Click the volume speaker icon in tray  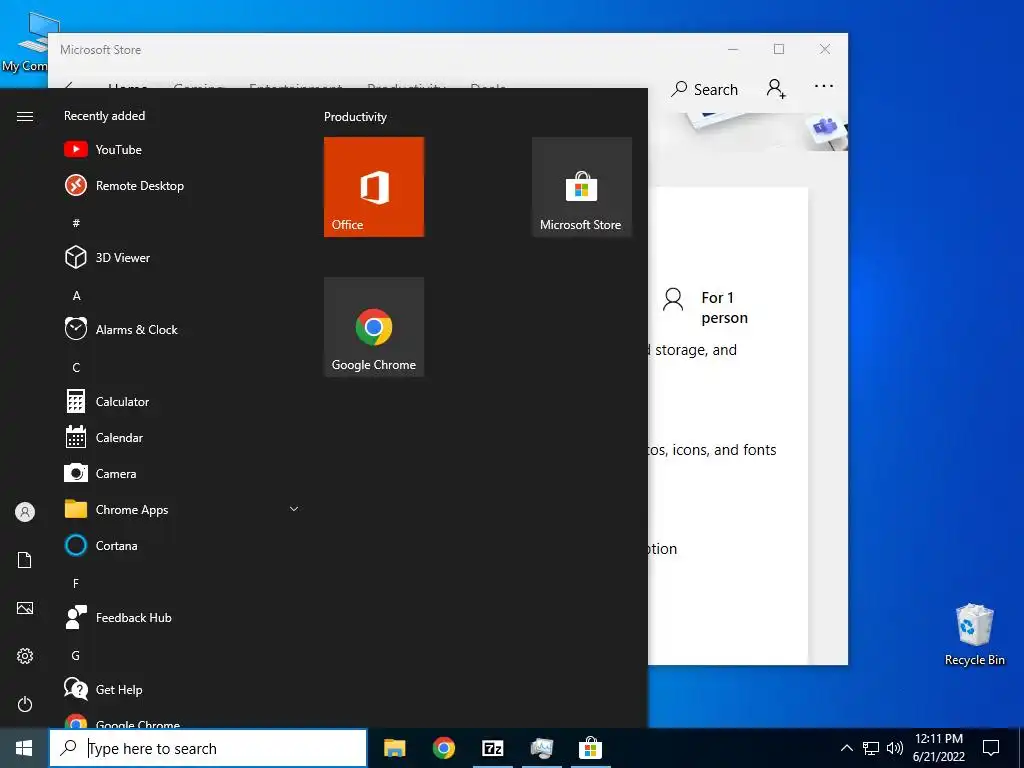[895, 748]
